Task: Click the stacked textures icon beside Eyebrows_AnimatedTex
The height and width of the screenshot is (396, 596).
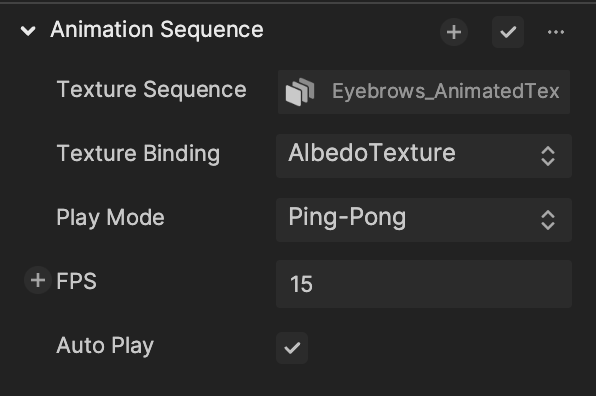Action: (x=300, y=92)
